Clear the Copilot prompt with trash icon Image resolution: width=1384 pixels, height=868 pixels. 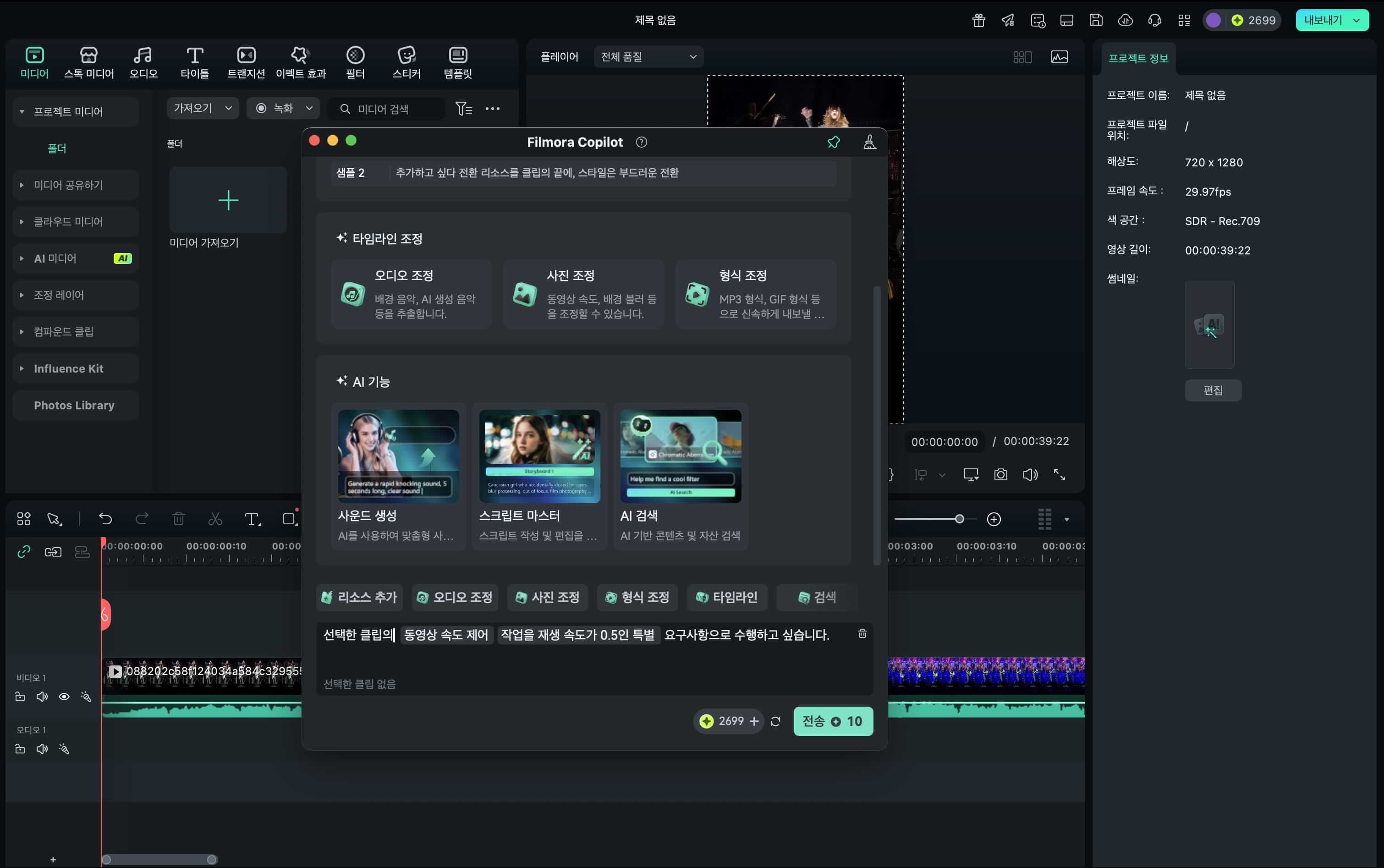click(862, 633)
